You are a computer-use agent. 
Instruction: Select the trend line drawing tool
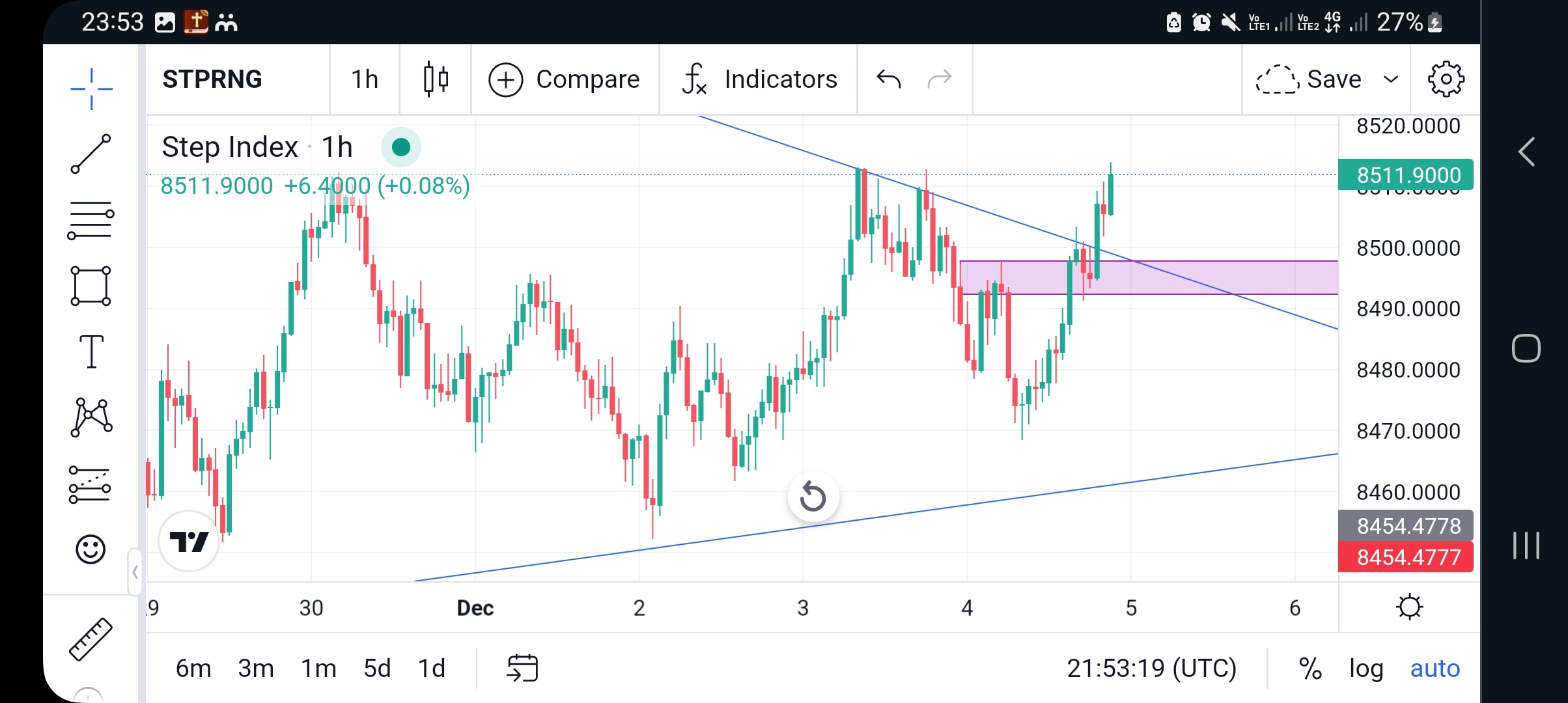point(91,154)
